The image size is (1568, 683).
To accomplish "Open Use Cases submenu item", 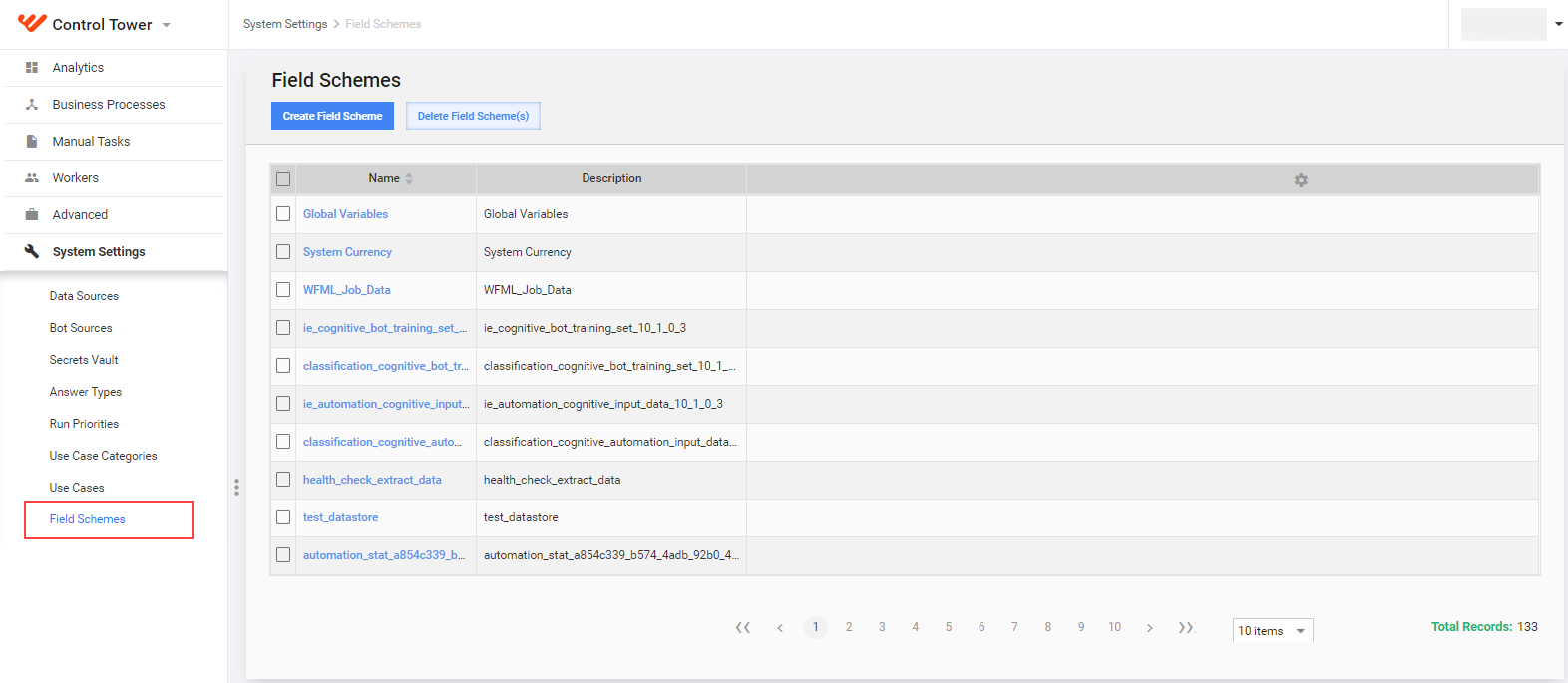I will pos(77,488).
